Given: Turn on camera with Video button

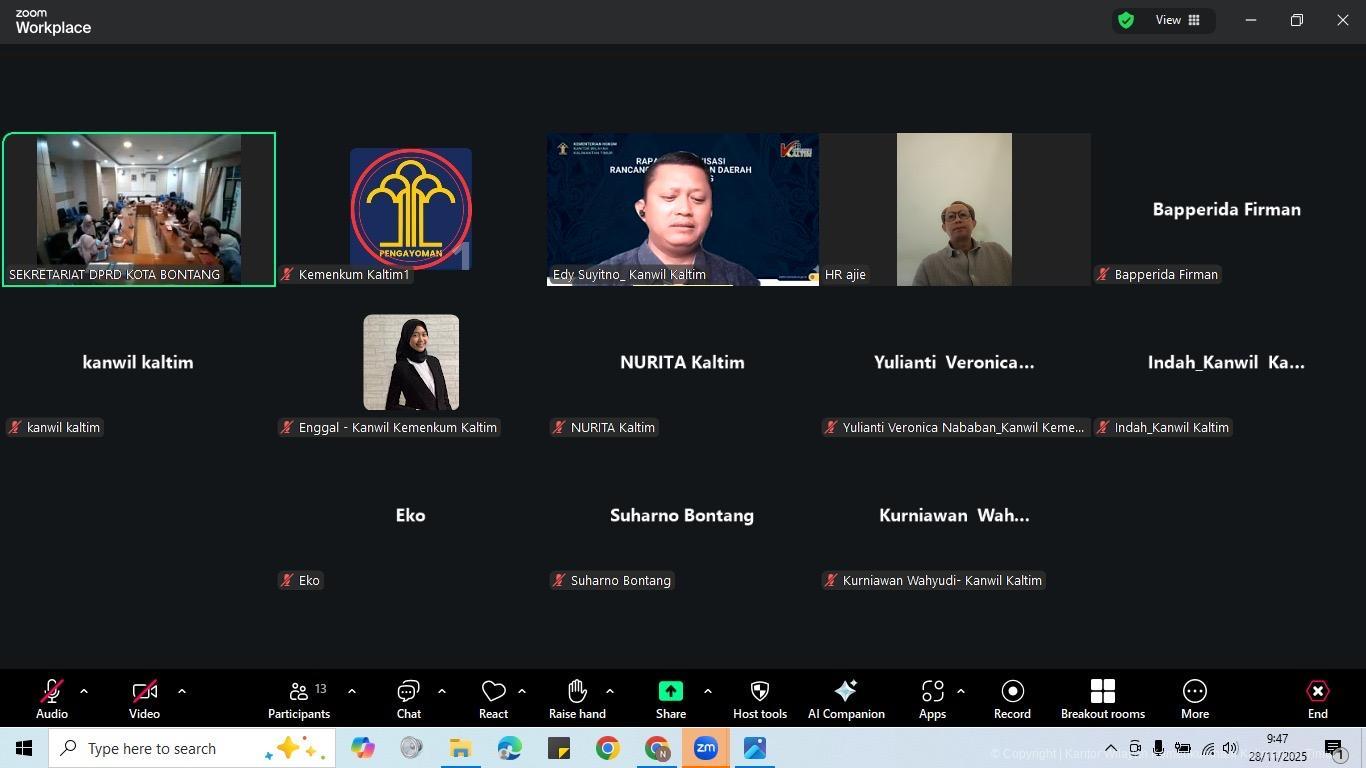Looking at the screenshot, I should (144, 699).
